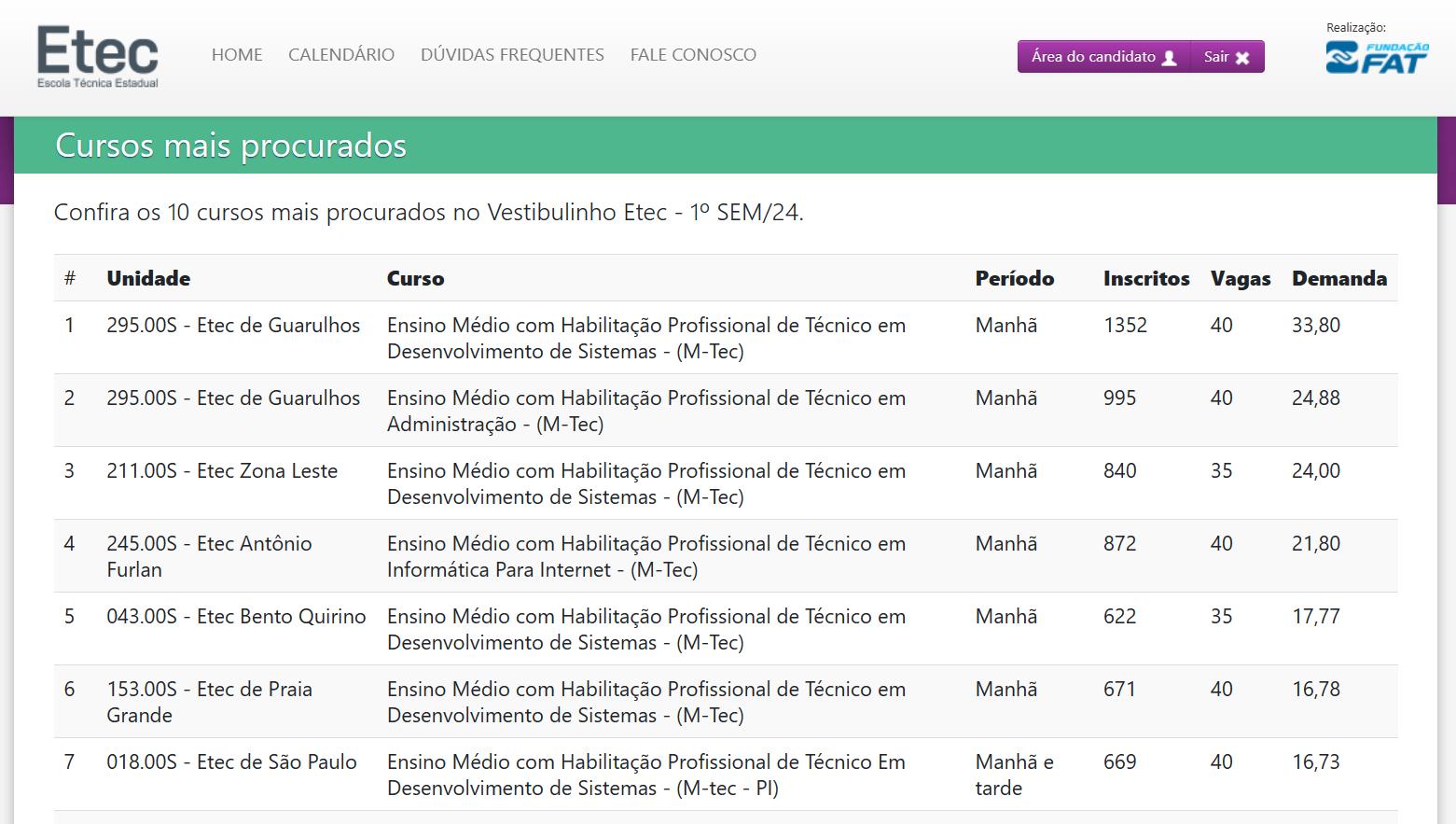This screenshot has width=1456, height=824.
Task: Click the Vestibulinho Etec 1º SEM/24 intro text
Action: 429,213
